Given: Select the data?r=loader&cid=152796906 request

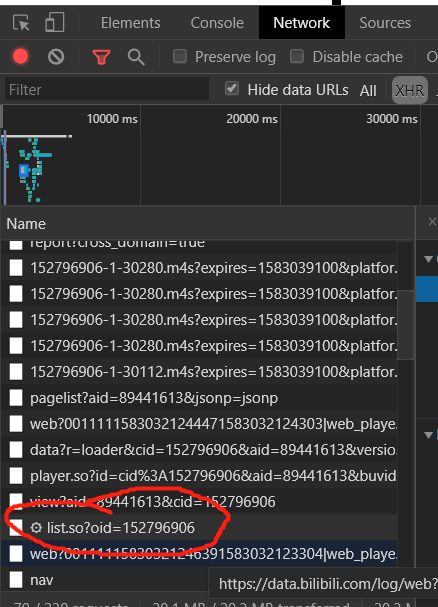Looking at the screenshot, I should point(199,449).
